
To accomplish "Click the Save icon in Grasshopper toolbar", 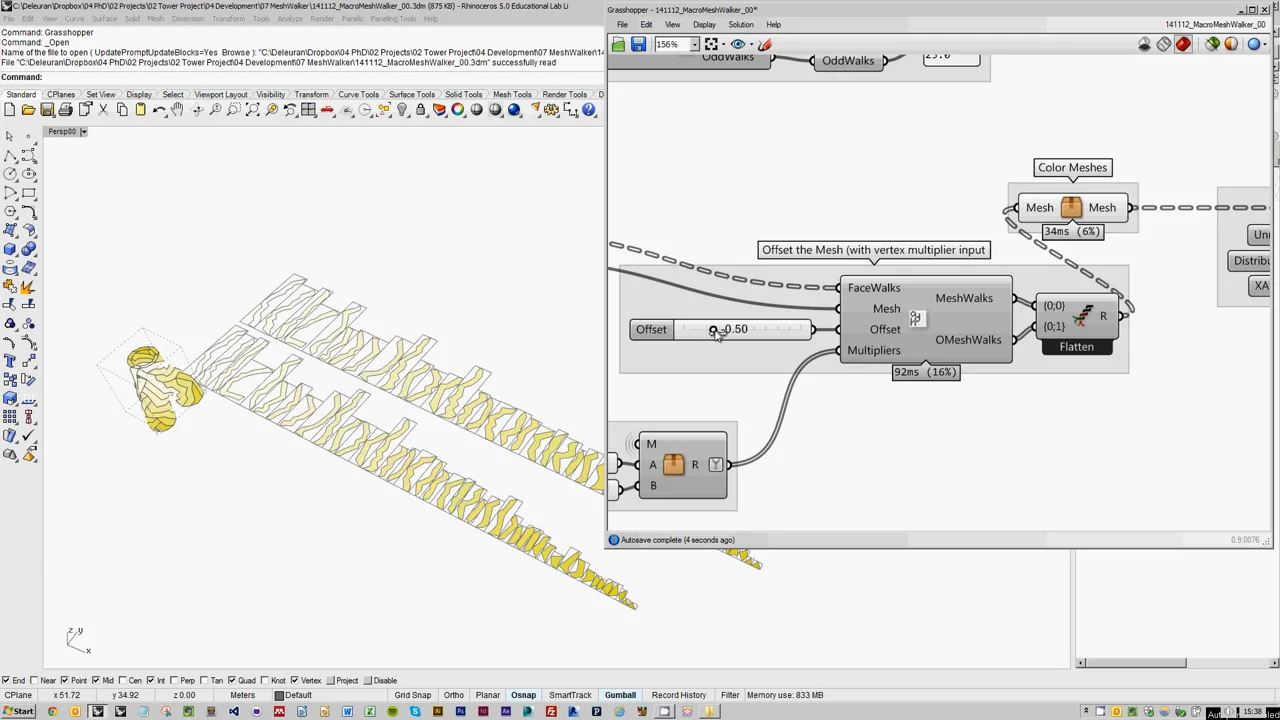I will point(638,44).
